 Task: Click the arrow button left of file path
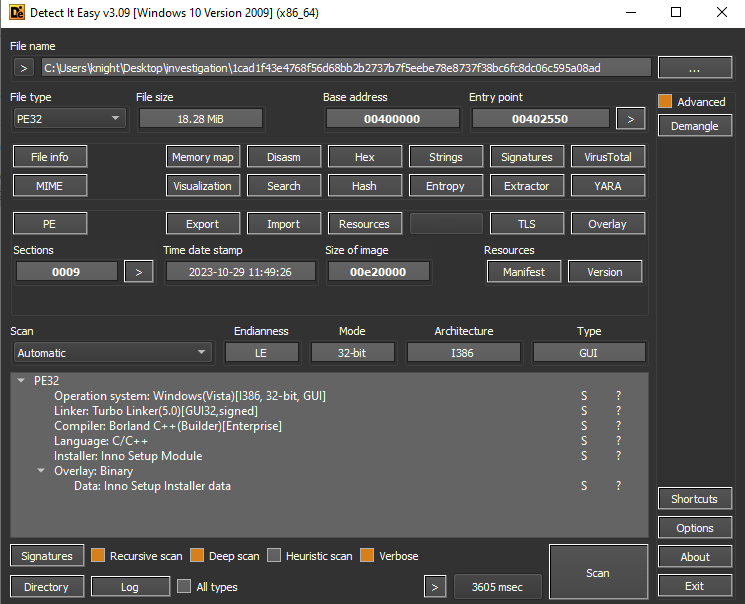24,68
